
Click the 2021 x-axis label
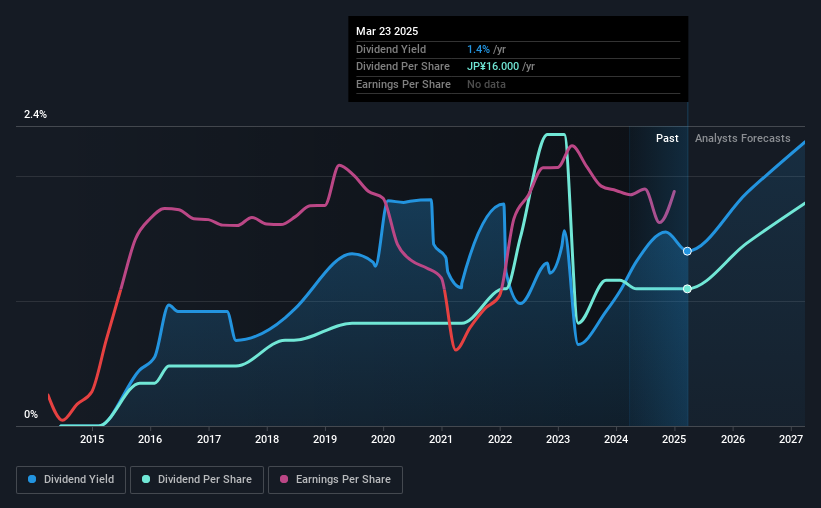pos(441,439)
